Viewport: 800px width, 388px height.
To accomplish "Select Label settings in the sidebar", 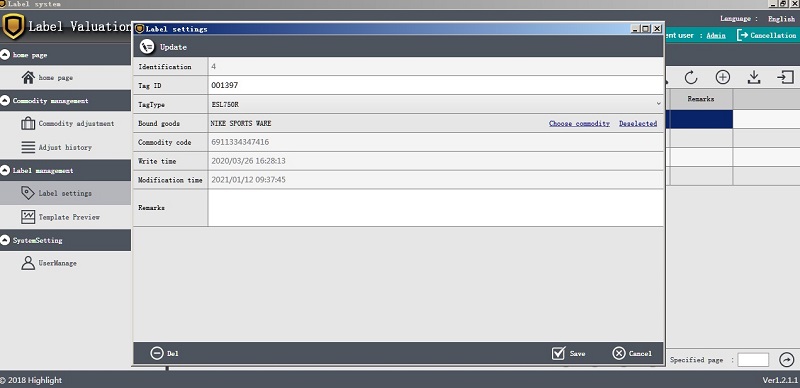I will pyautogui.click(x=65, y=193).
